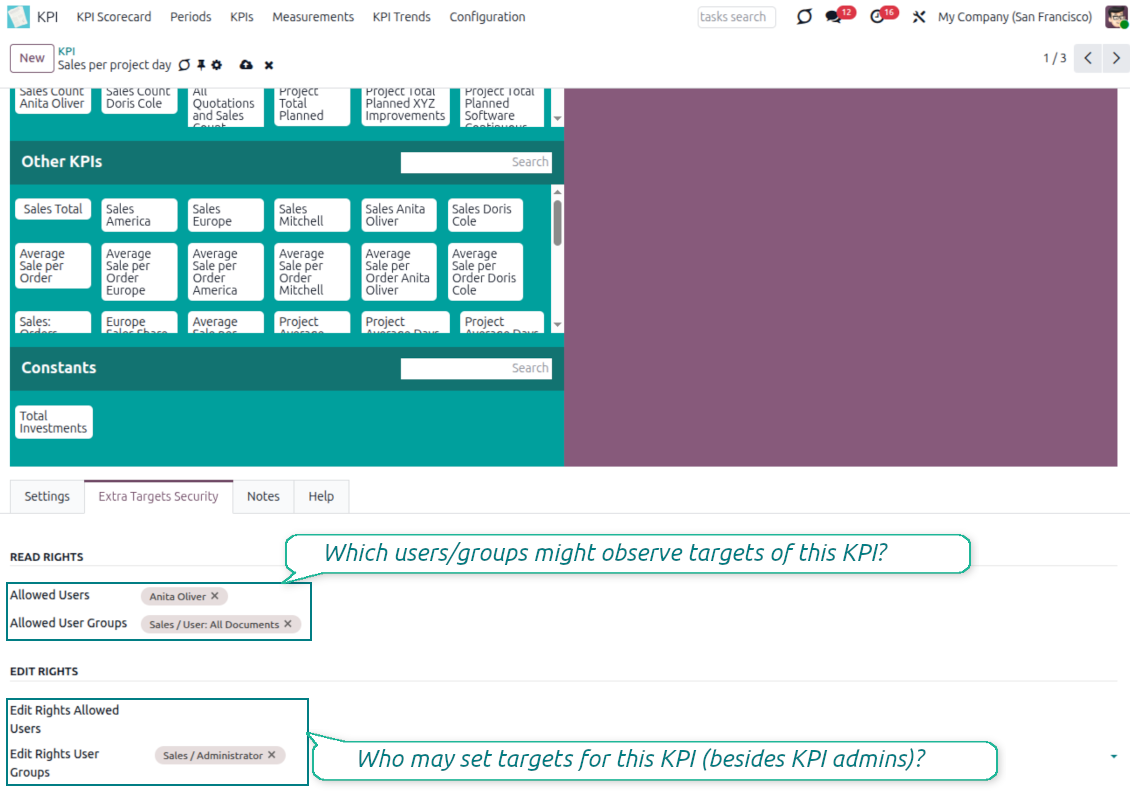The height and width of the screenshot is (811, 1130).
Task: Open the discuss messages icon with 12 badge
Action: (x=833, y=17)
